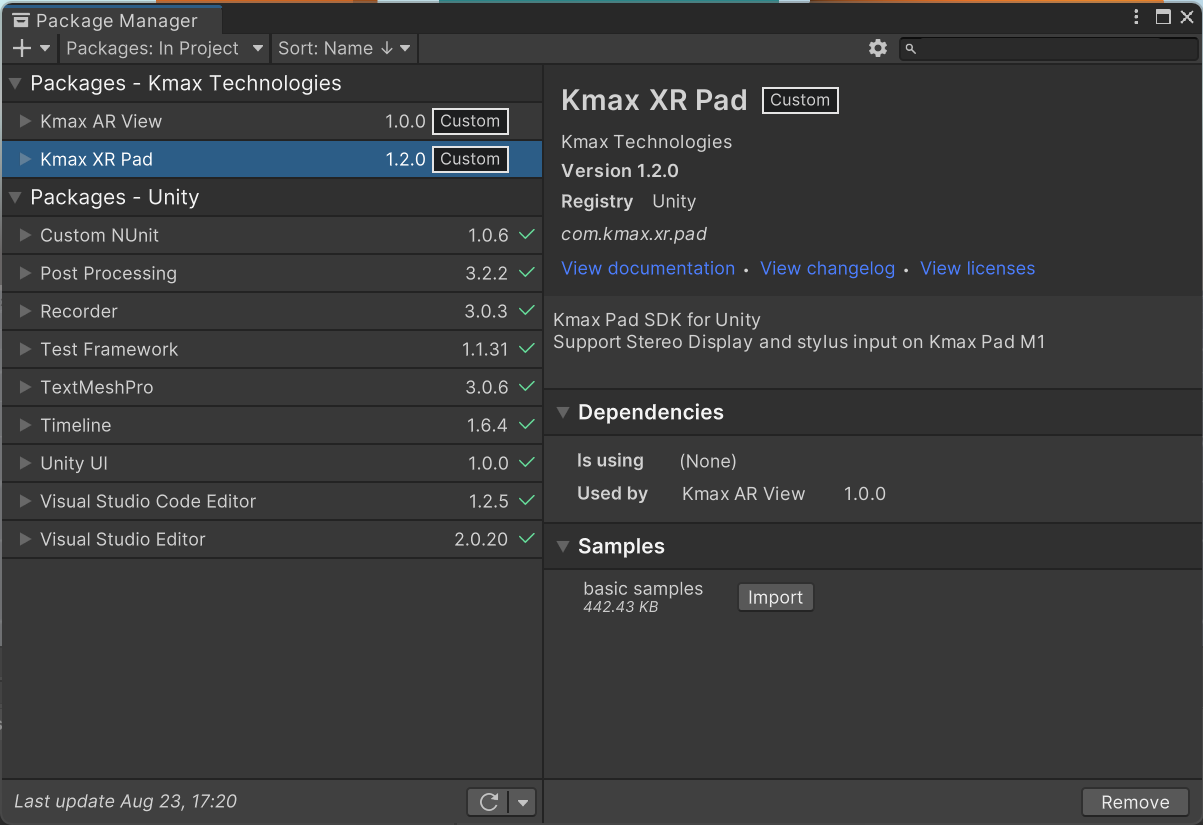Collapse the Dependencies section
This screenshot has height=825, width=1203.
coord(563,412)
